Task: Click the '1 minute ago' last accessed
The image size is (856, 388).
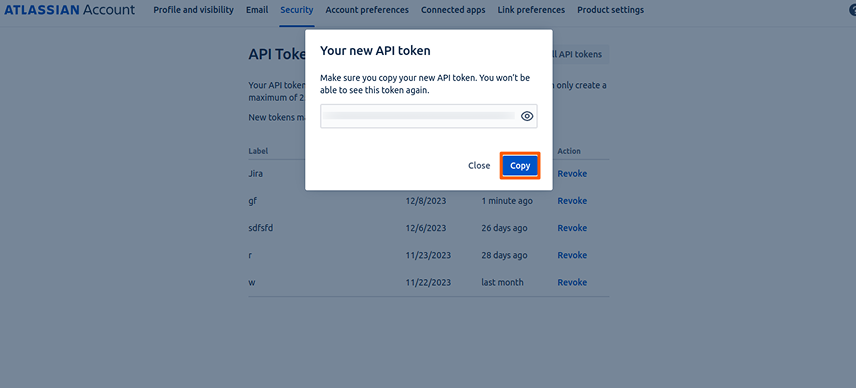Action: point(507,201)
